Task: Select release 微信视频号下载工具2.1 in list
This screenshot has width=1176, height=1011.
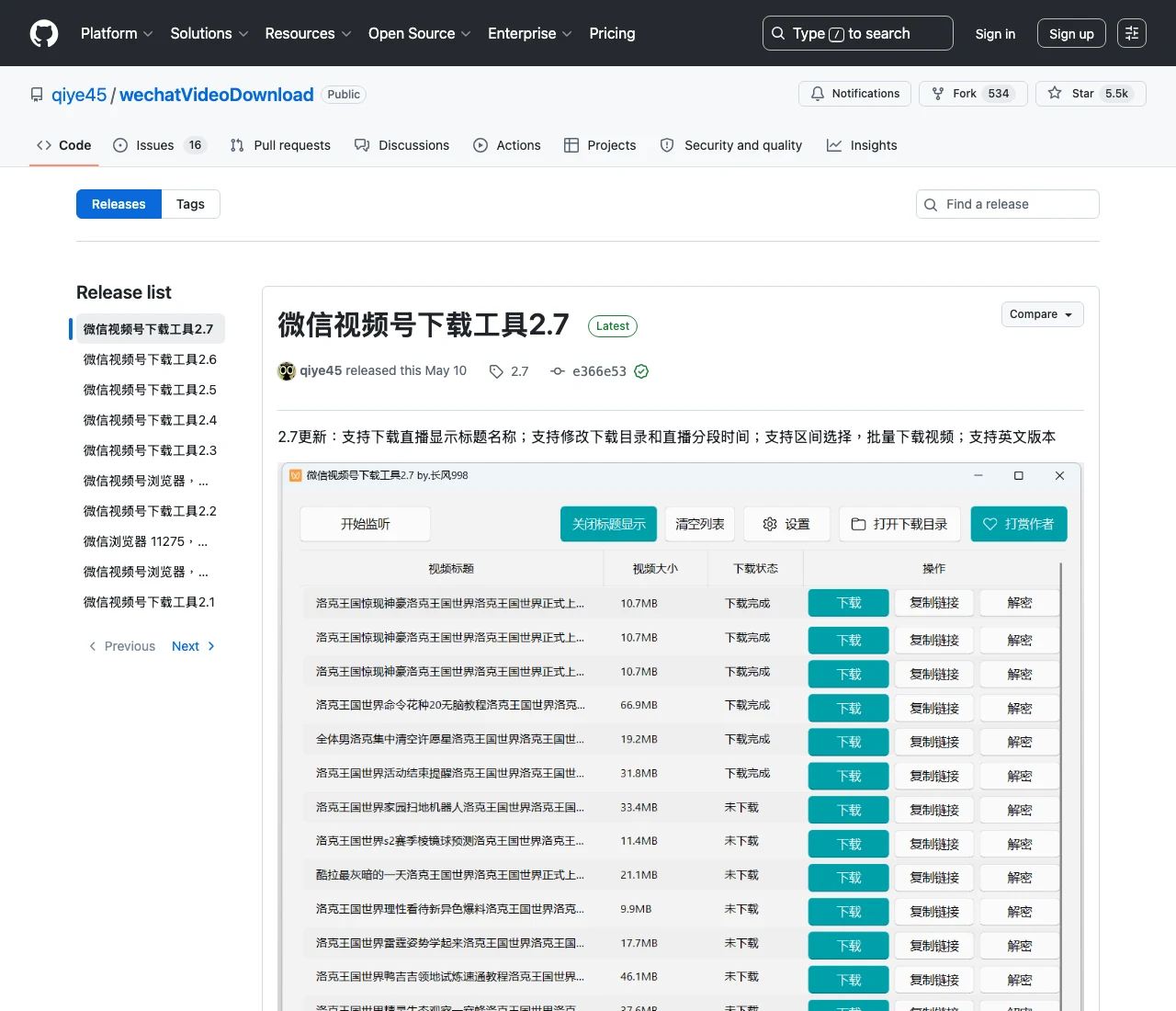Action: (x=150, y=602)
